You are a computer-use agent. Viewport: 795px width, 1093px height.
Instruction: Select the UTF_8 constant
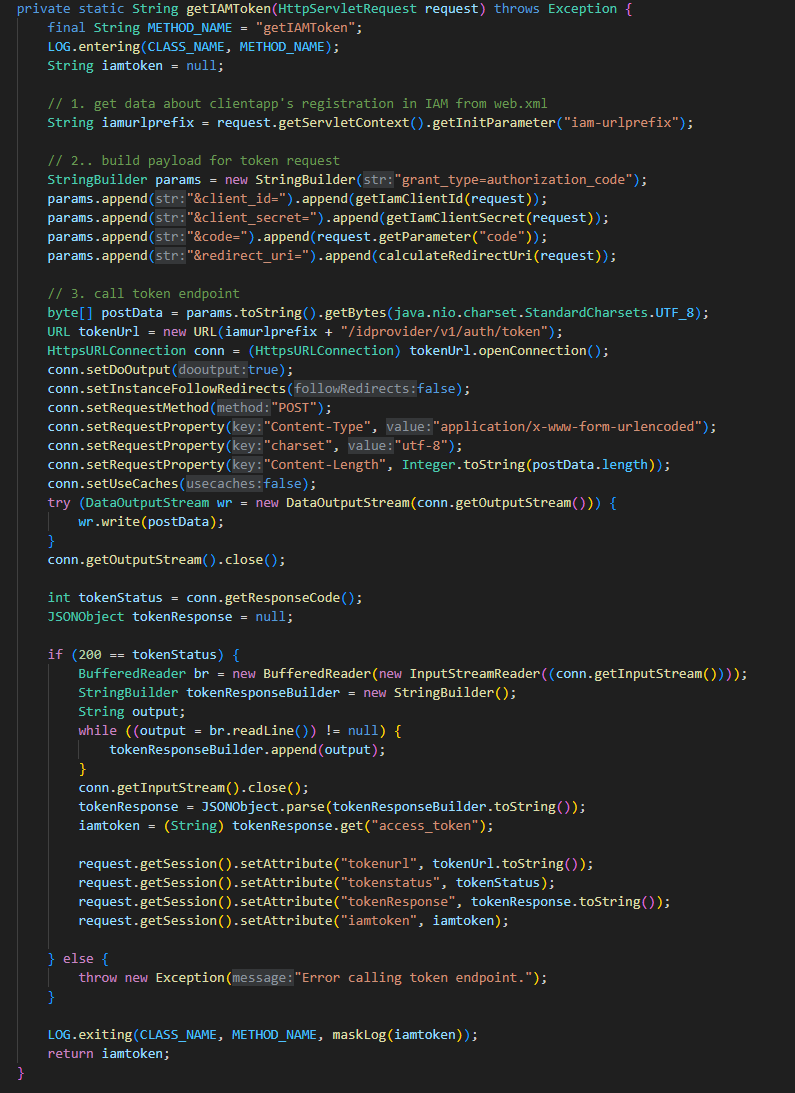[674, 312]
